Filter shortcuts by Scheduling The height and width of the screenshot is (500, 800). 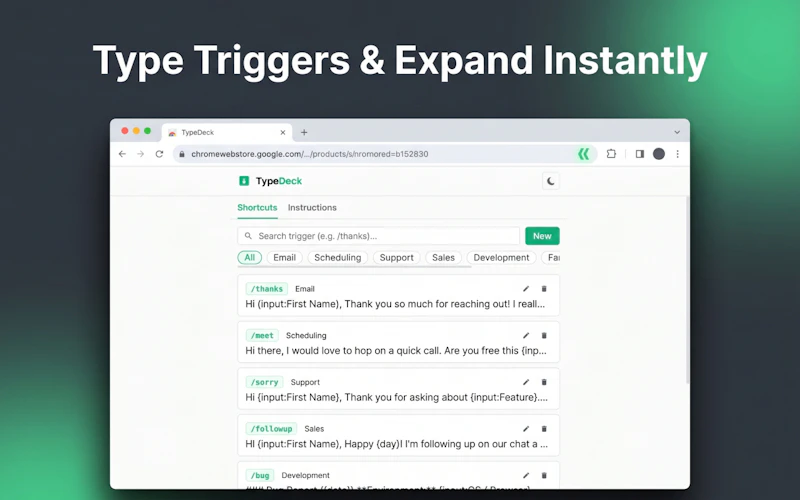point(337,258)
